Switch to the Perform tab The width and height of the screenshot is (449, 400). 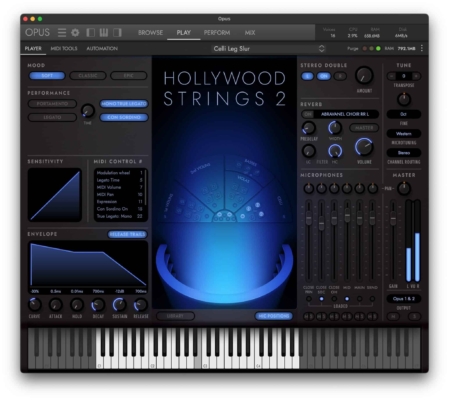coord(217,33)
